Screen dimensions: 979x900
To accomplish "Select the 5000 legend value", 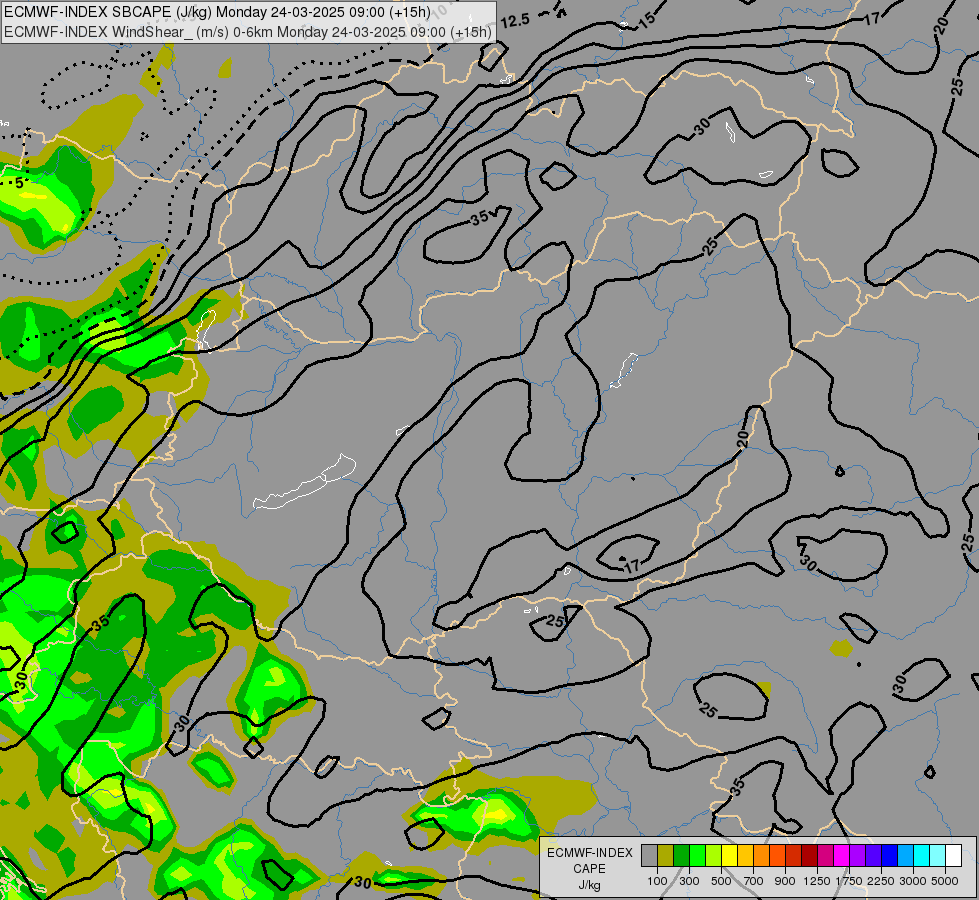I will click(x=945, y=881).
